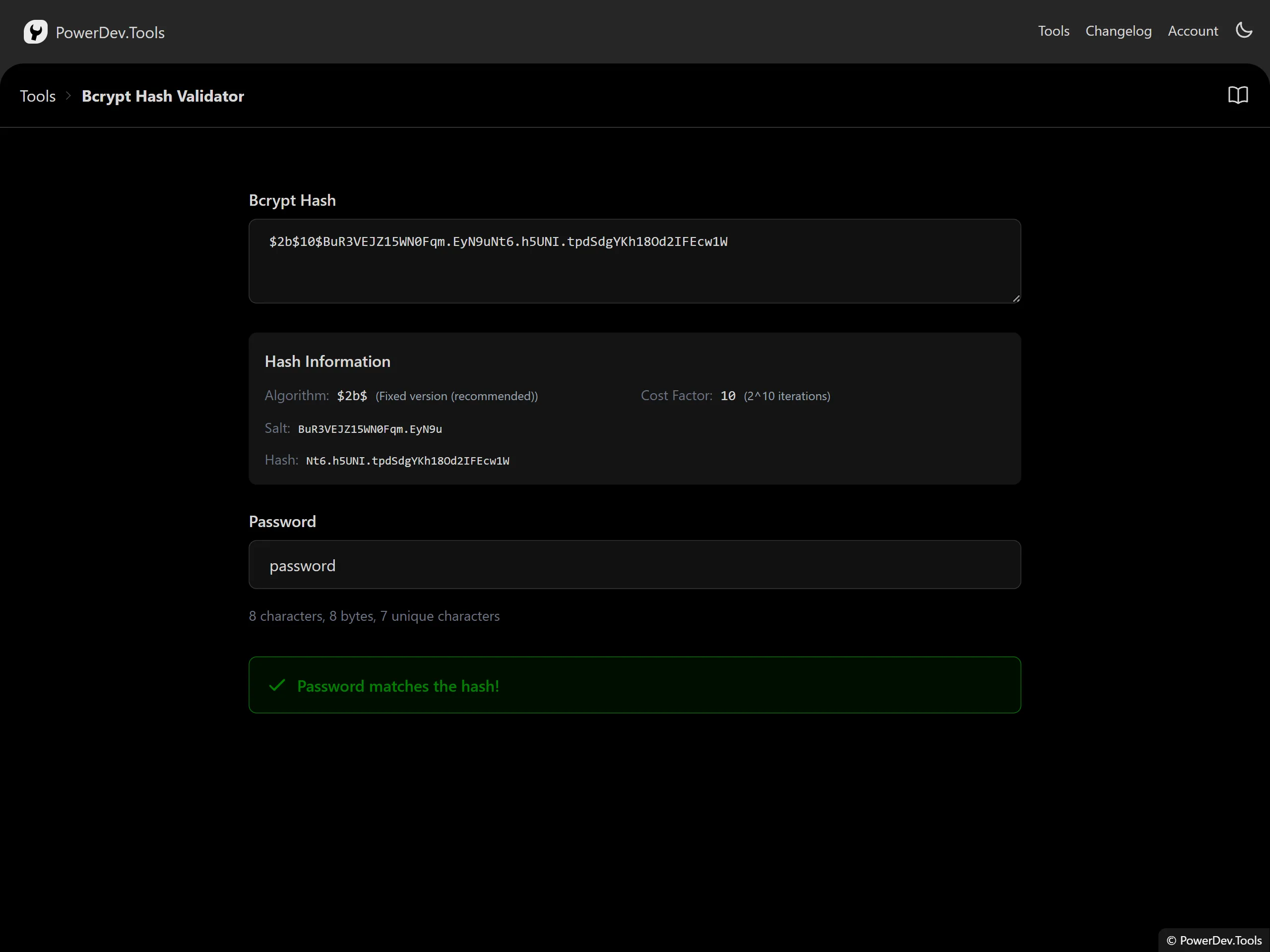Click the 8 characters summary text
1270x952 pixels.
[374, 616]
